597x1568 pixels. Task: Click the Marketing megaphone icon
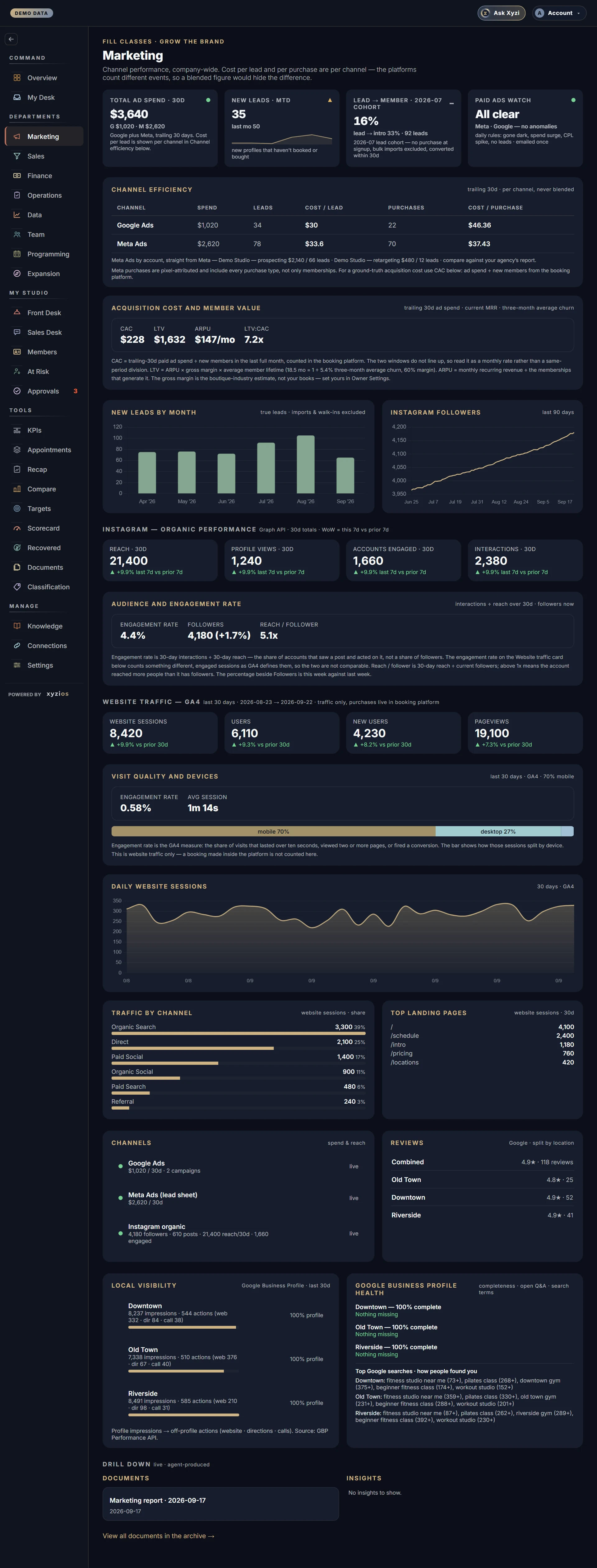click(17, 136)
